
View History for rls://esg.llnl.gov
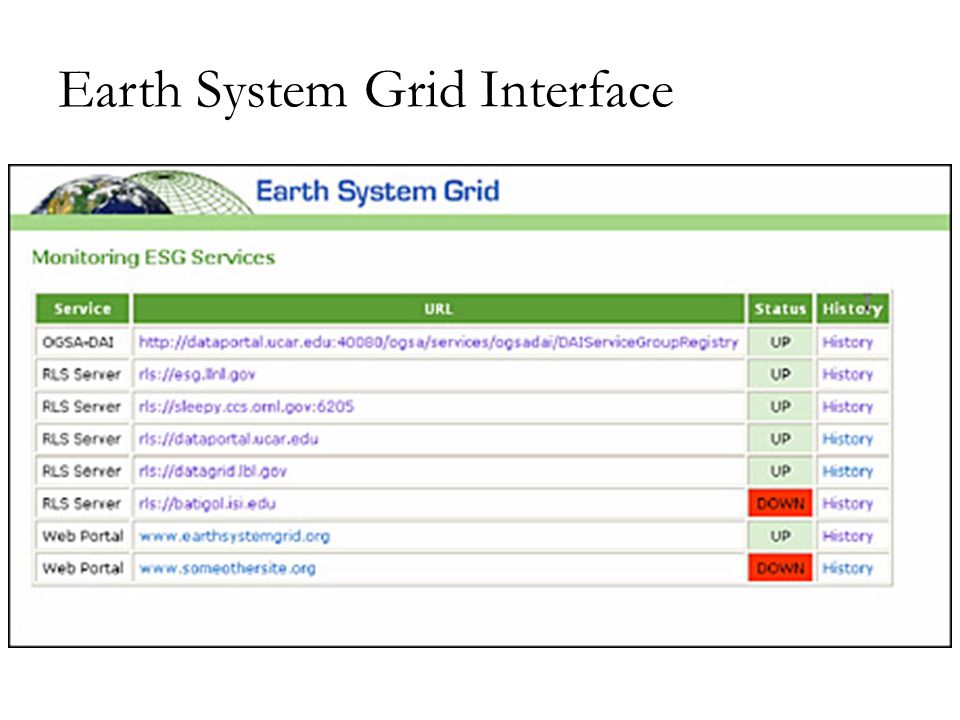(x=847, y=375)
